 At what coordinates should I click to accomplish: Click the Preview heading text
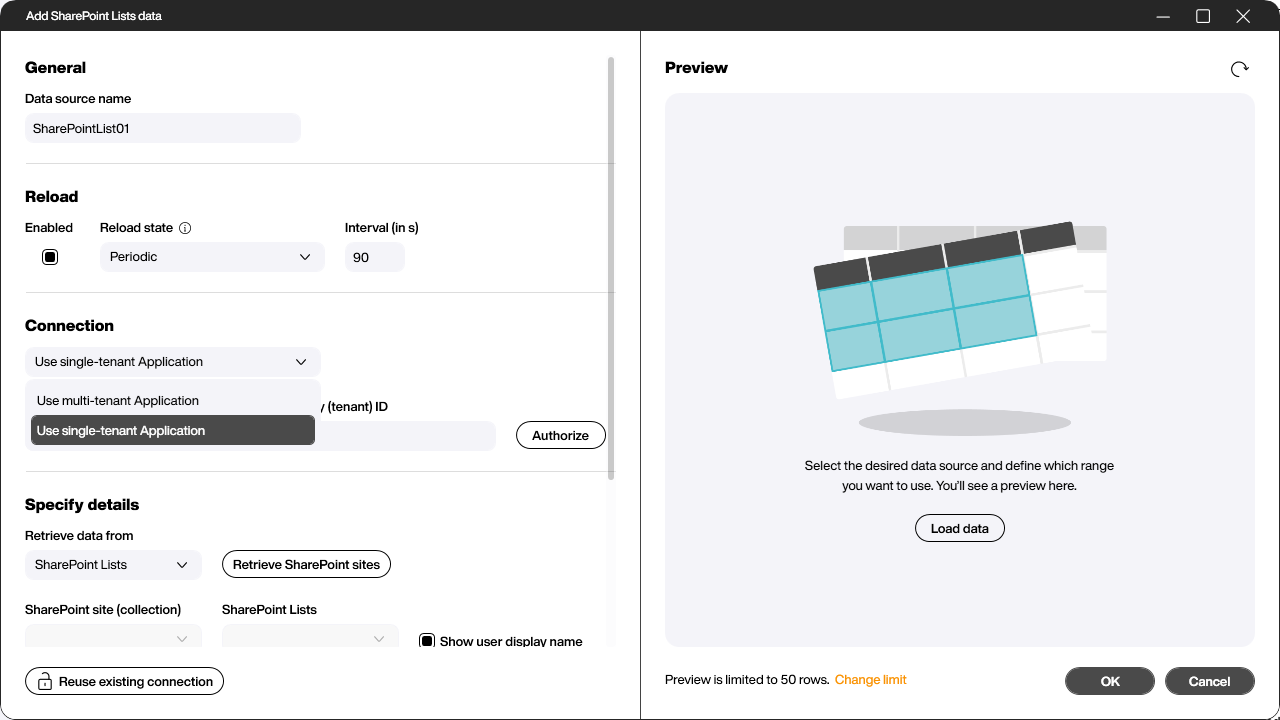696,68
